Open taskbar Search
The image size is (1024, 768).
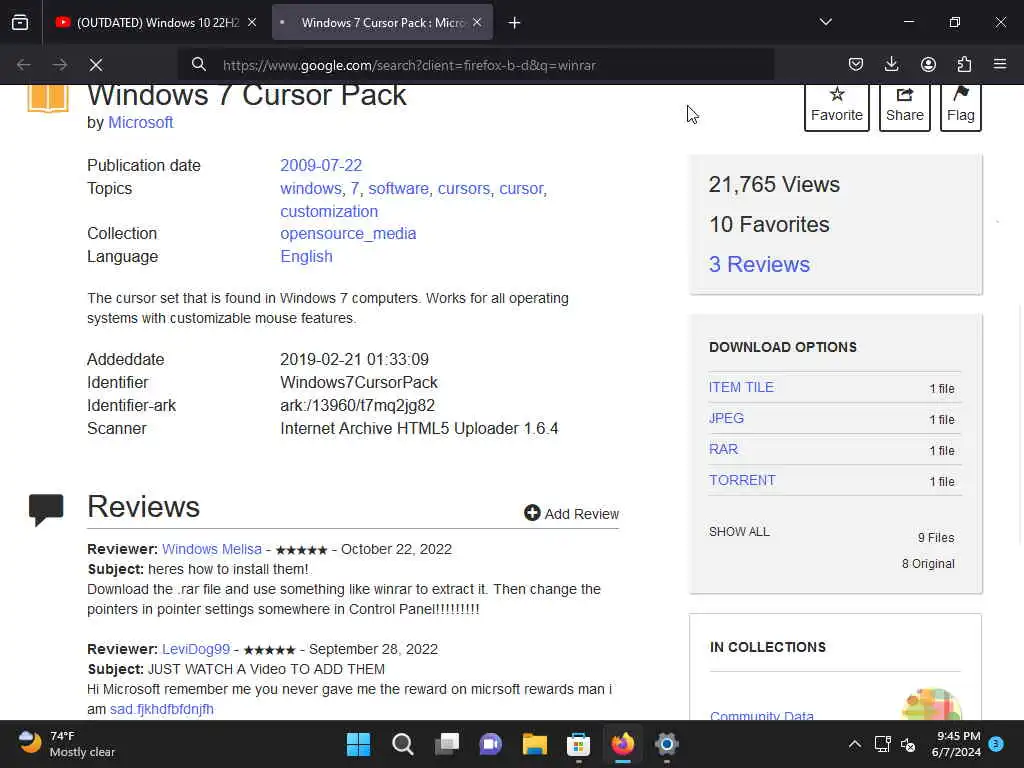click(402, 744)
